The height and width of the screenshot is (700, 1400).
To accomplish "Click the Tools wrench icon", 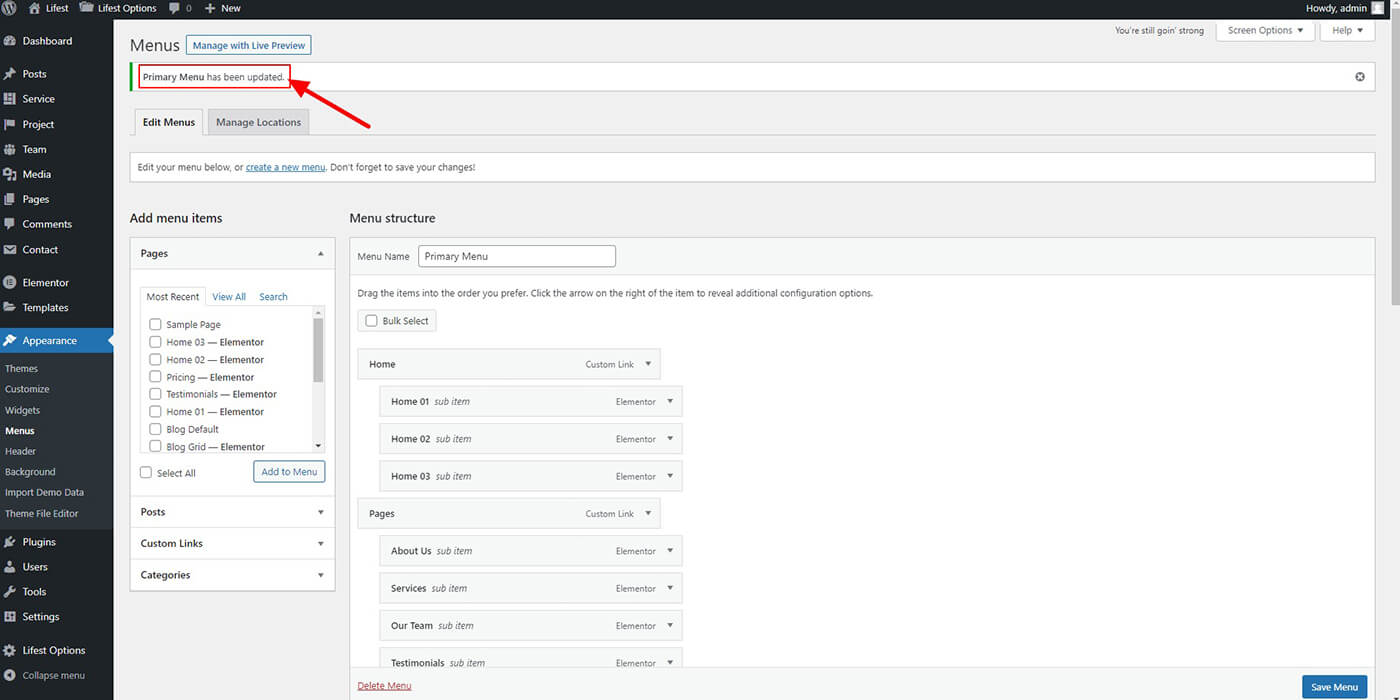I will tap(10, 592).
